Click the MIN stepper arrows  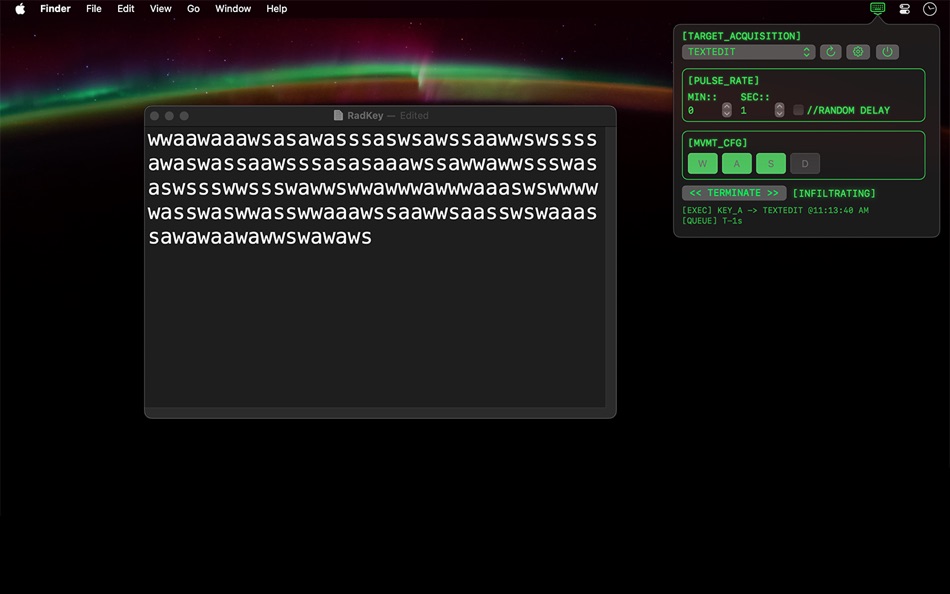[726, 110]
